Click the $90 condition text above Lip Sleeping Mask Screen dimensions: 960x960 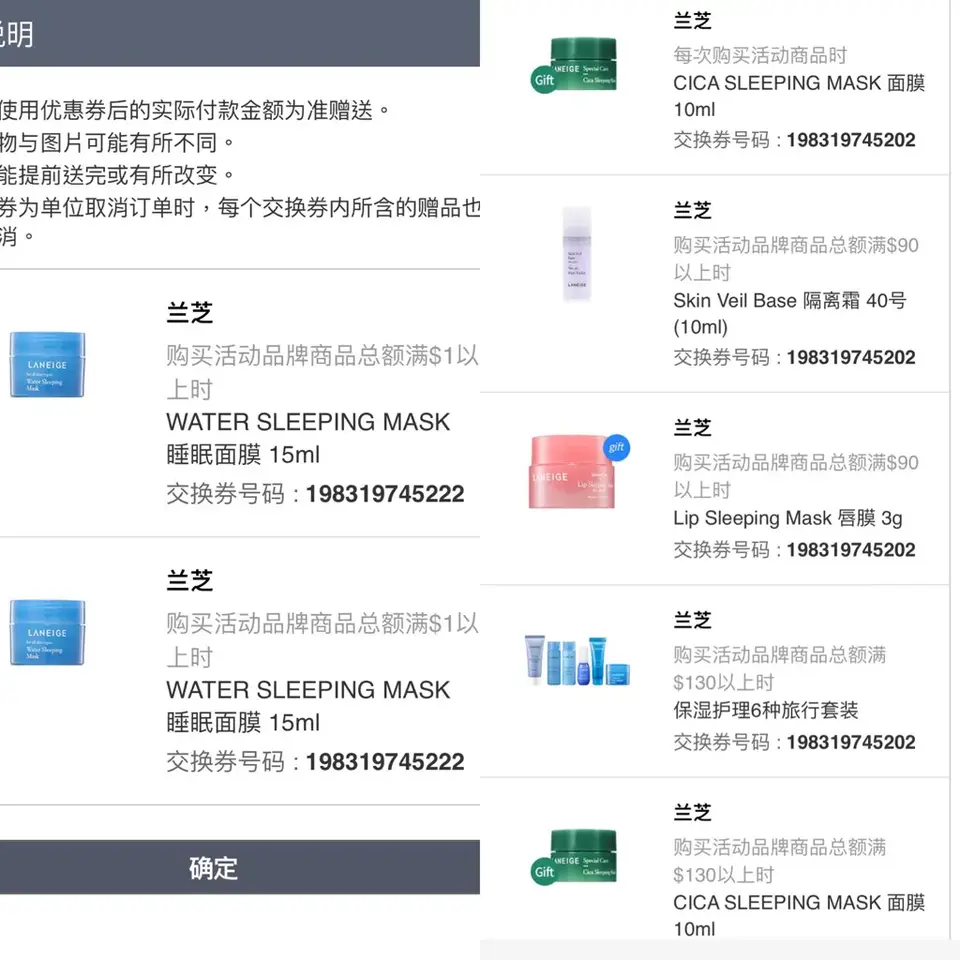tap(796, 476)
